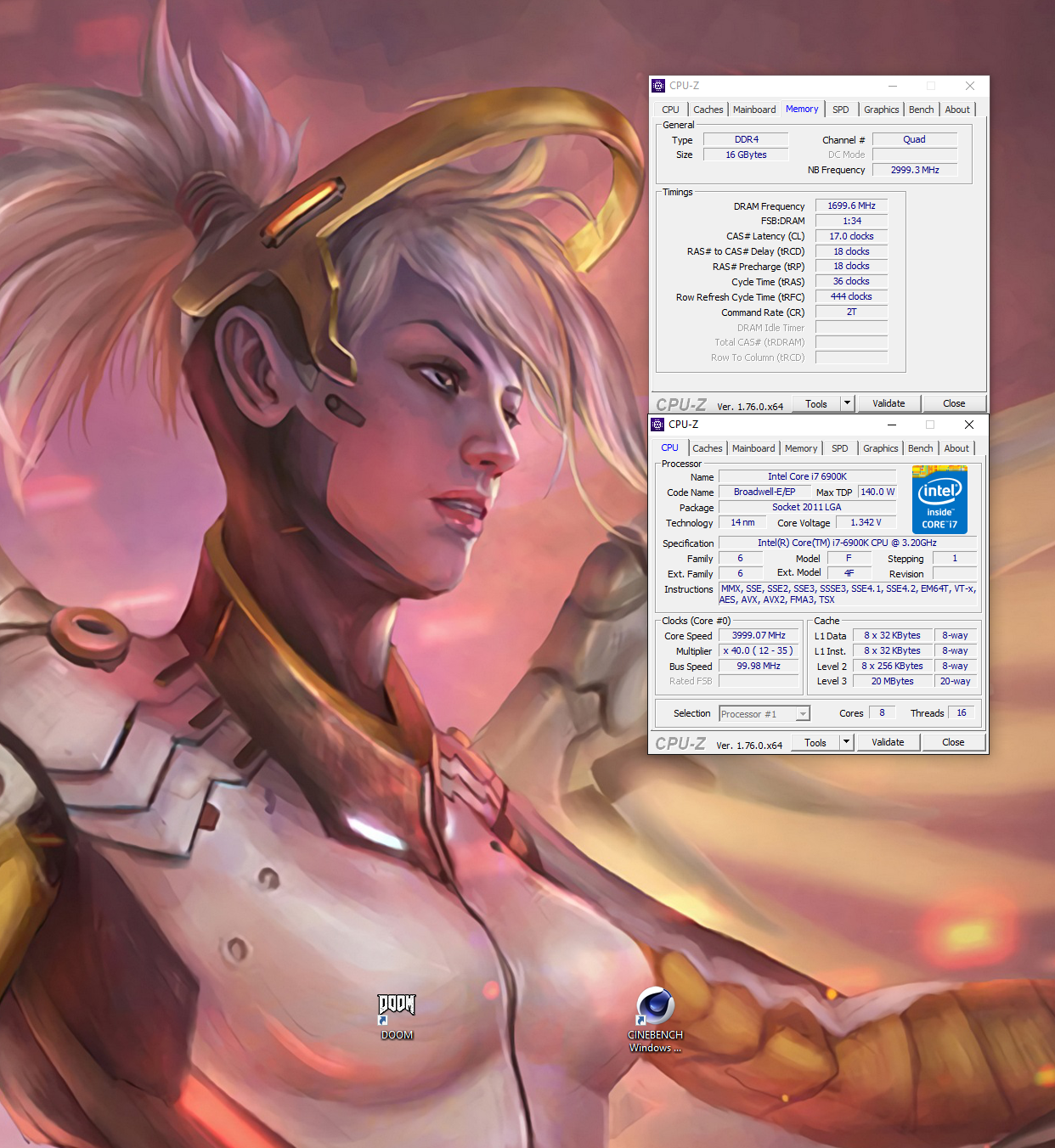Click the Technology value 14 nm
This screenshot has height=1148, width=1055.
742,522
